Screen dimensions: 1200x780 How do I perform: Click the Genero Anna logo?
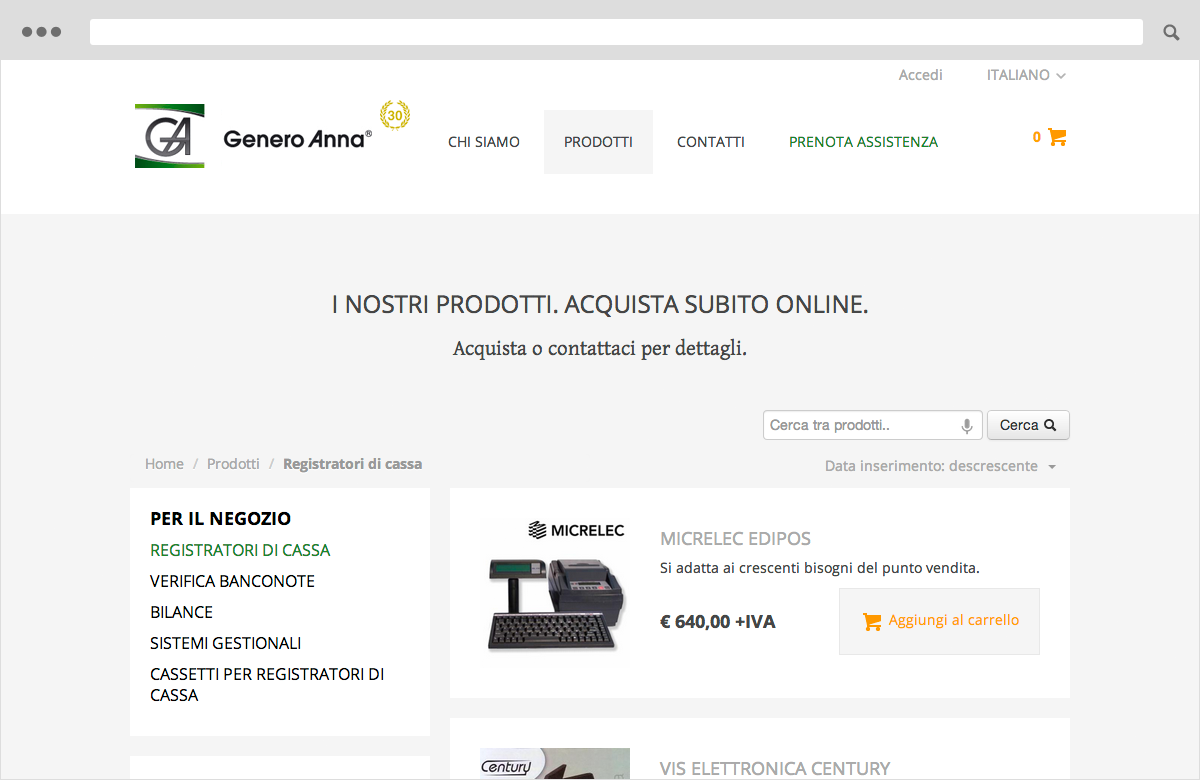coord(169,135)
